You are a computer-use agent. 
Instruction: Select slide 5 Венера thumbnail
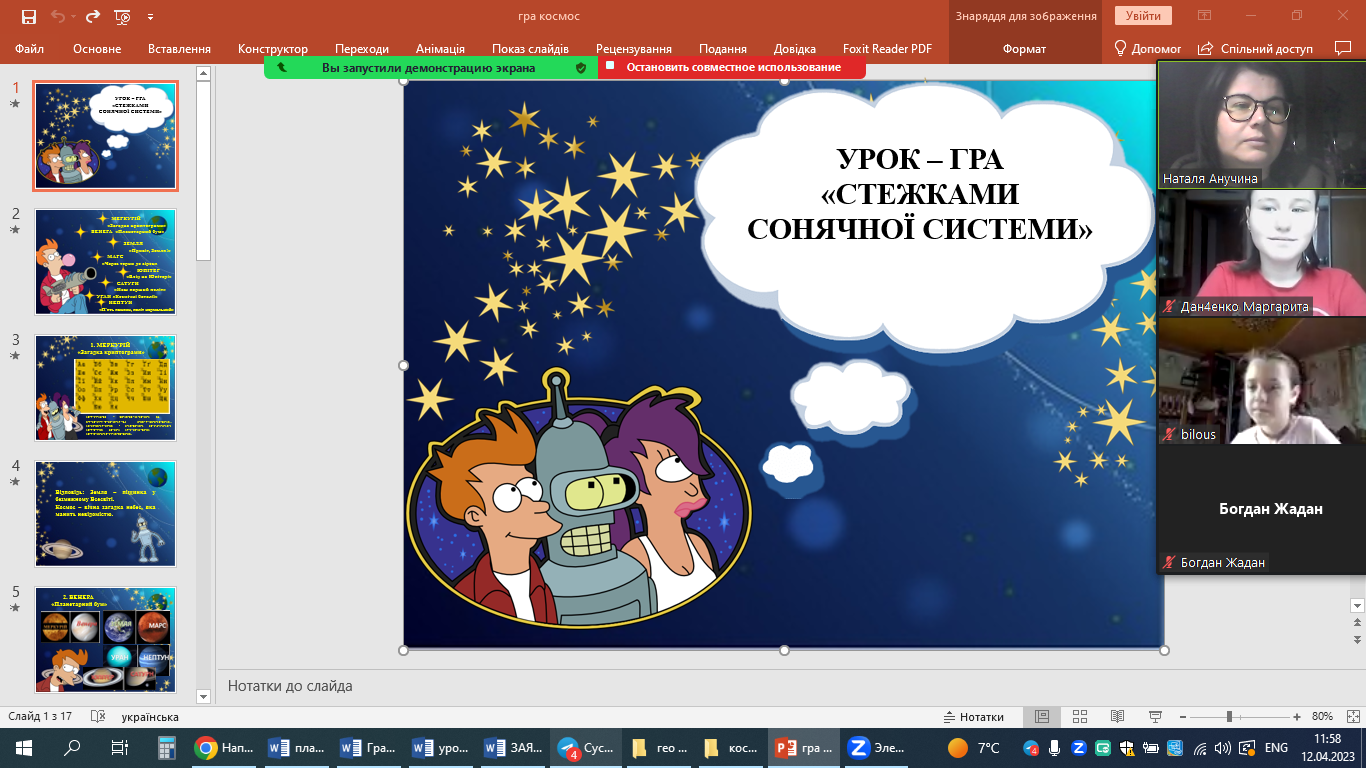[x=105, y=640]
